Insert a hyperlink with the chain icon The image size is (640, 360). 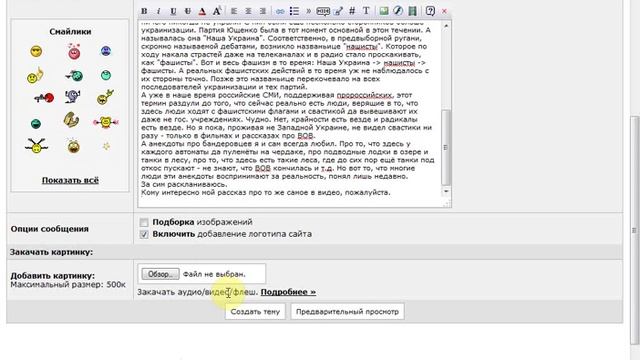coord(280,11)
